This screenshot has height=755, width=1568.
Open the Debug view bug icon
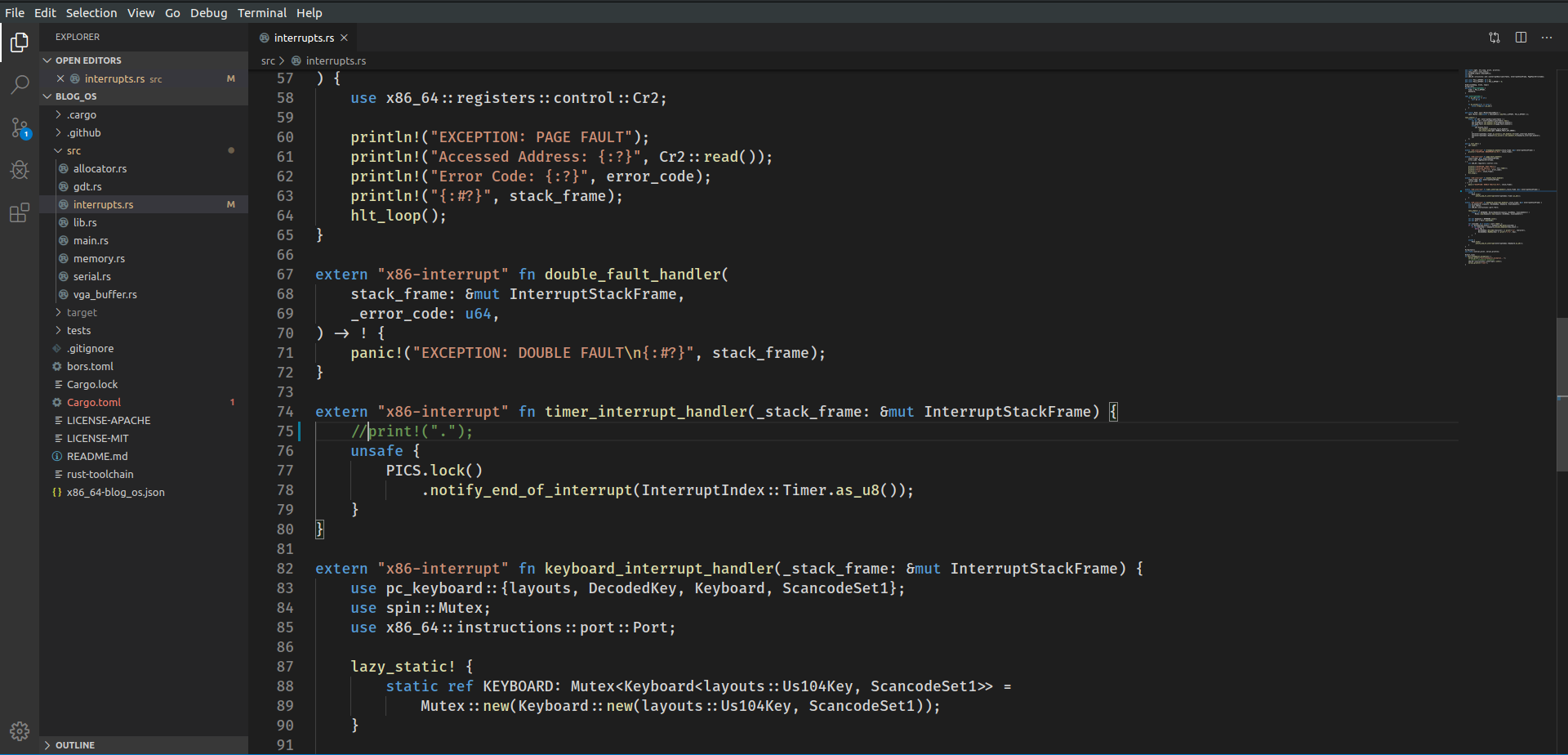pos(20,170)
